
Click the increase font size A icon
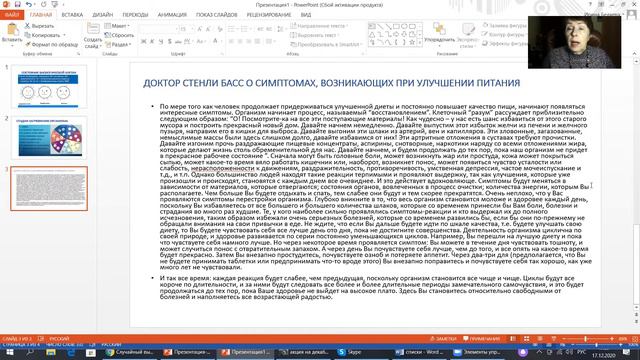point(199,29)
